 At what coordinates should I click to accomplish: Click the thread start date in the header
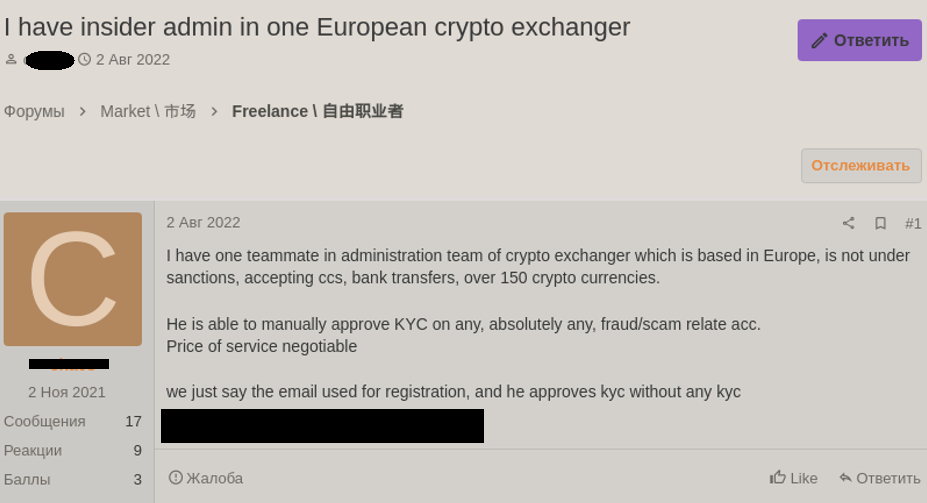tap(133, 60)
